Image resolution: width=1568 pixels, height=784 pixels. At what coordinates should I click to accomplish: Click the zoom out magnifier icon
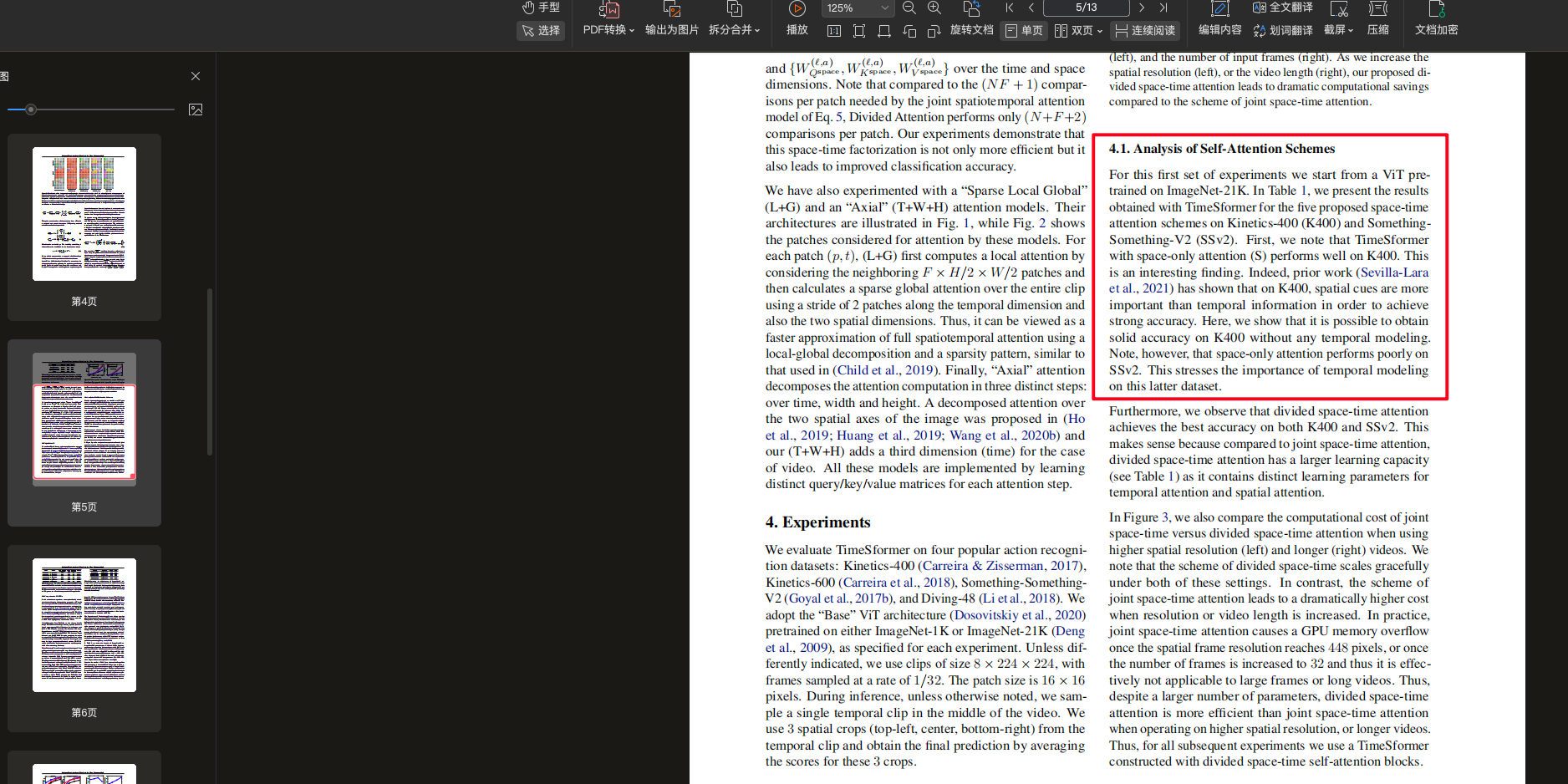(x=909, y=8)
